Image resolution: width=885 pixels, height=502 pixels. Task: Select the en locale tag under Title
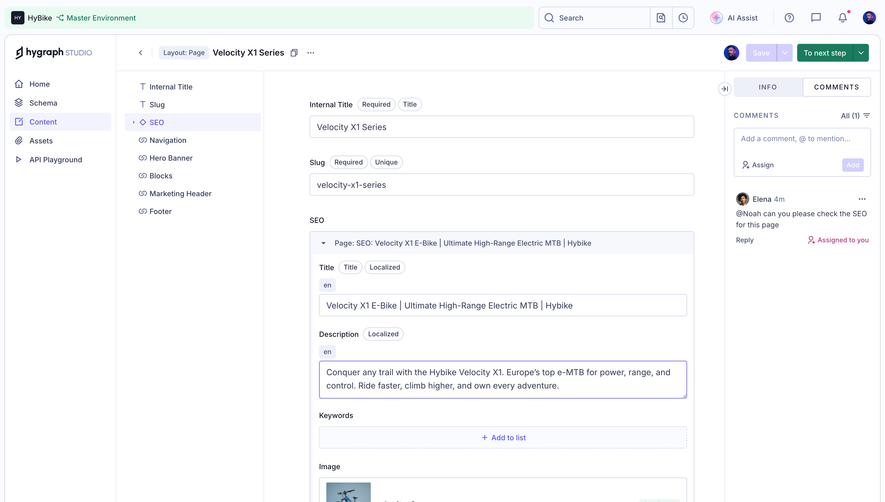coord(327,285)
